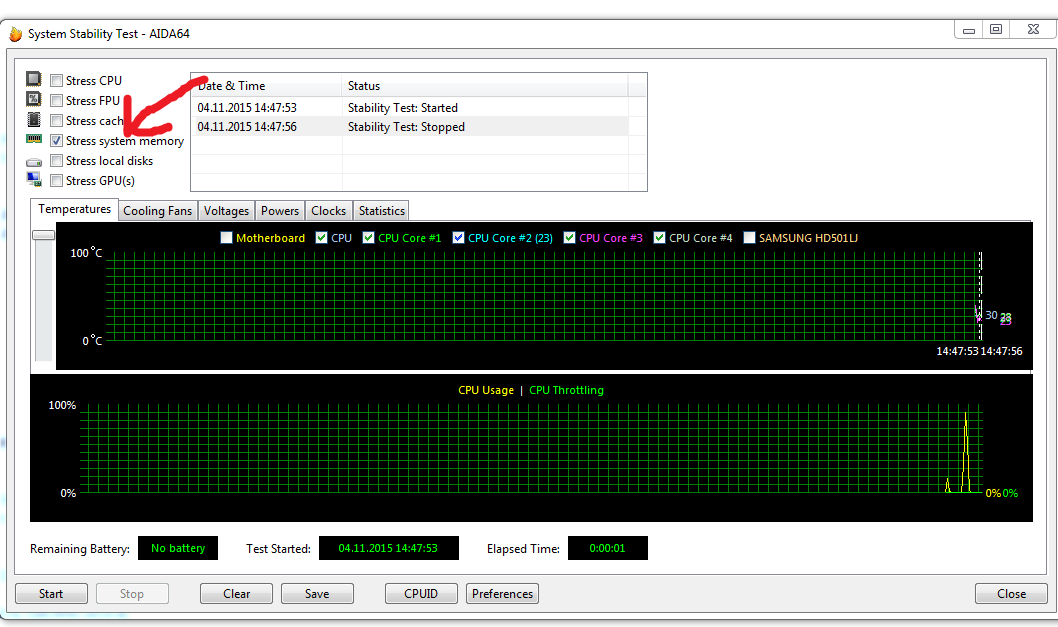1058x627 pixels.
Task: Click the cache chip icon
Action: [34, 120]
